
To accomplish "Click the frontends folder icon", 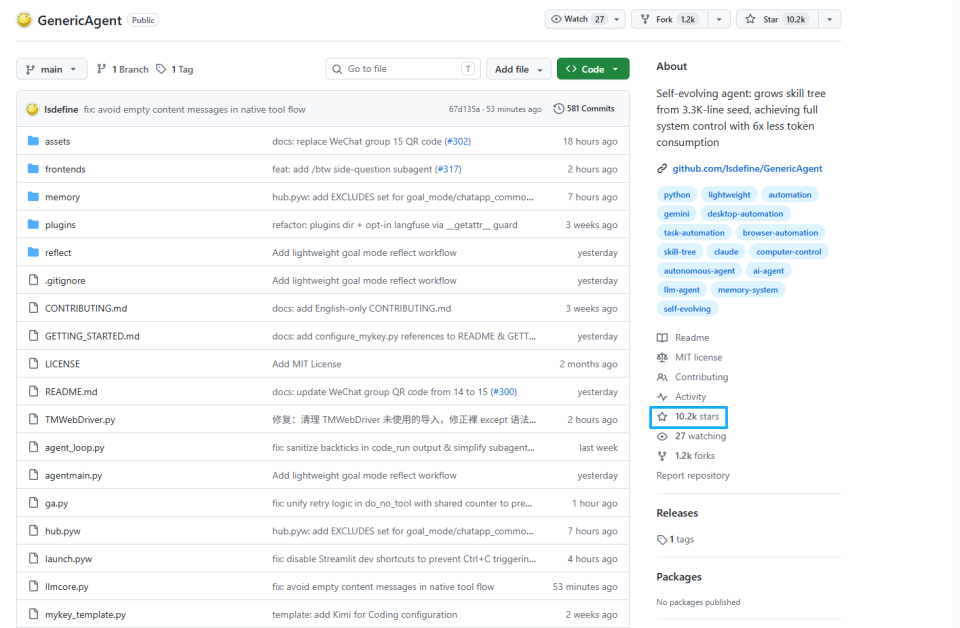I will click(x=34, y=169).
